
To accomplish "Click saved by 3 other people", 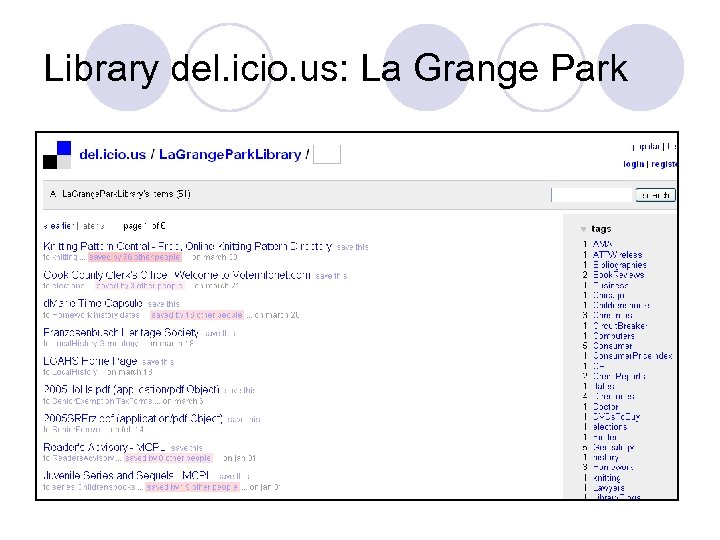I will click(x=140, y=286).
